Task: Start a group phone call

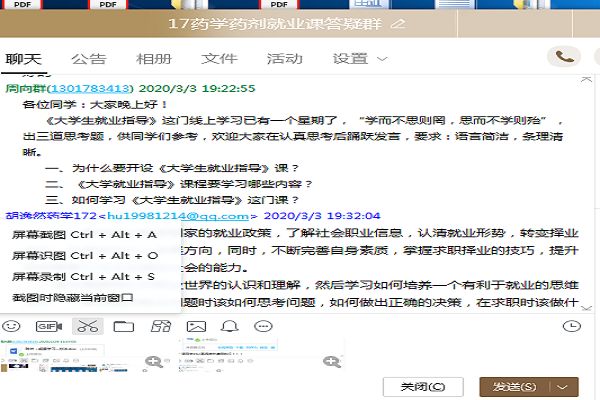Action: (566, 58)
